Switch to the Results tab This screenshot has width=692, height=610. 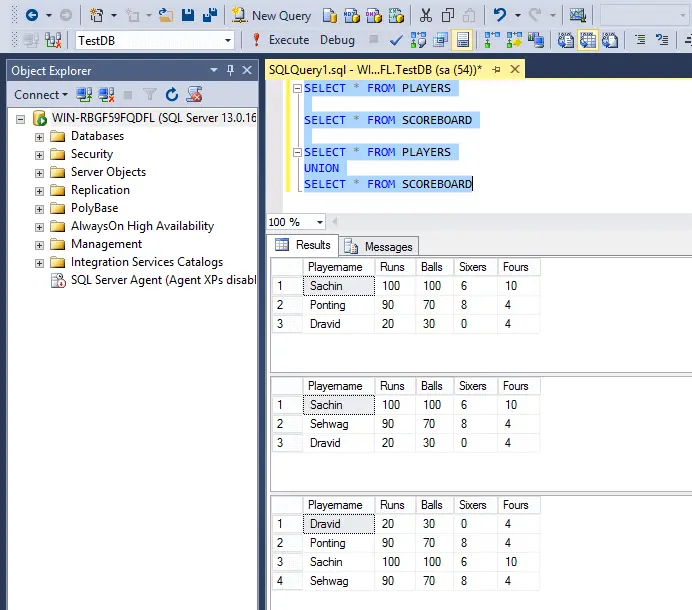coord(303,245)
